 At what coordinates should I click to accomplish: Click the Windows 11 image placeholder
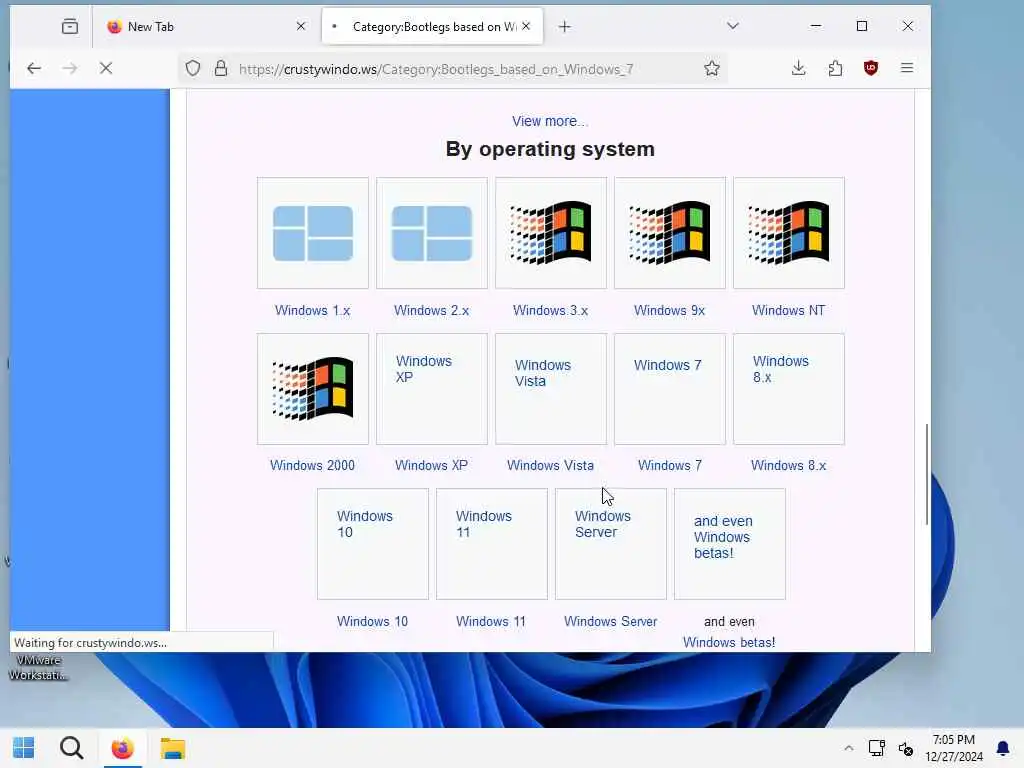[492, 544]
